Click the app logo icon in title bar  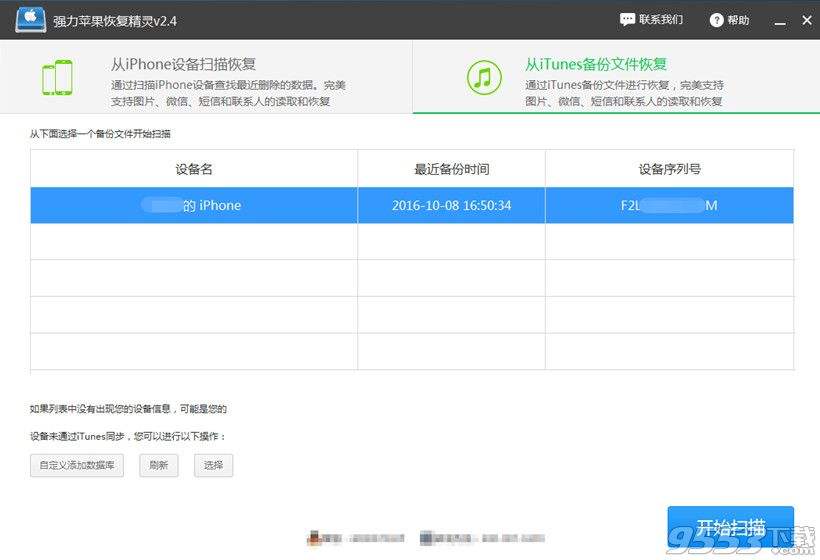coord(30,20)
